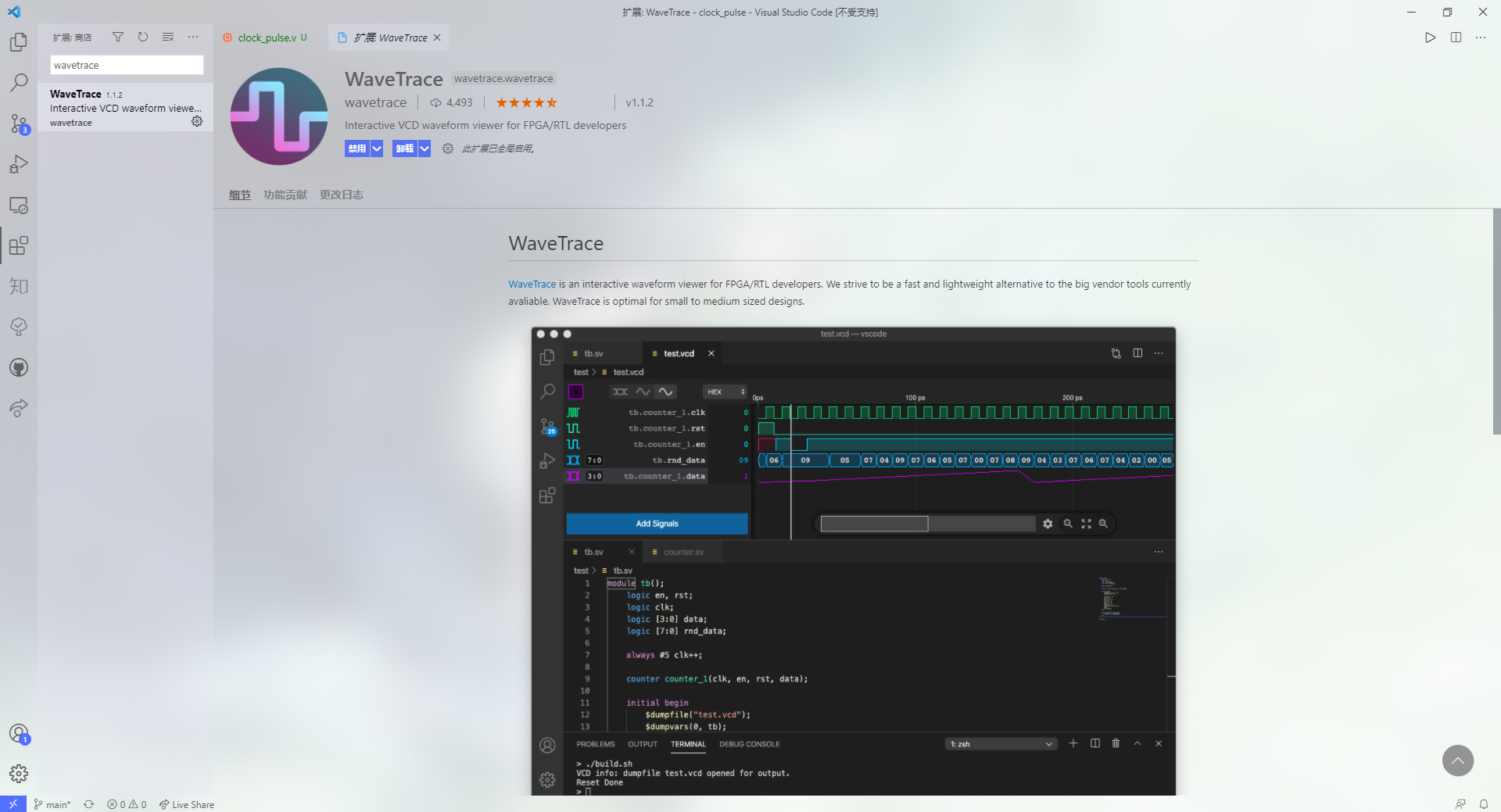Split the editor using the top-right icon

click(1456, 37)
